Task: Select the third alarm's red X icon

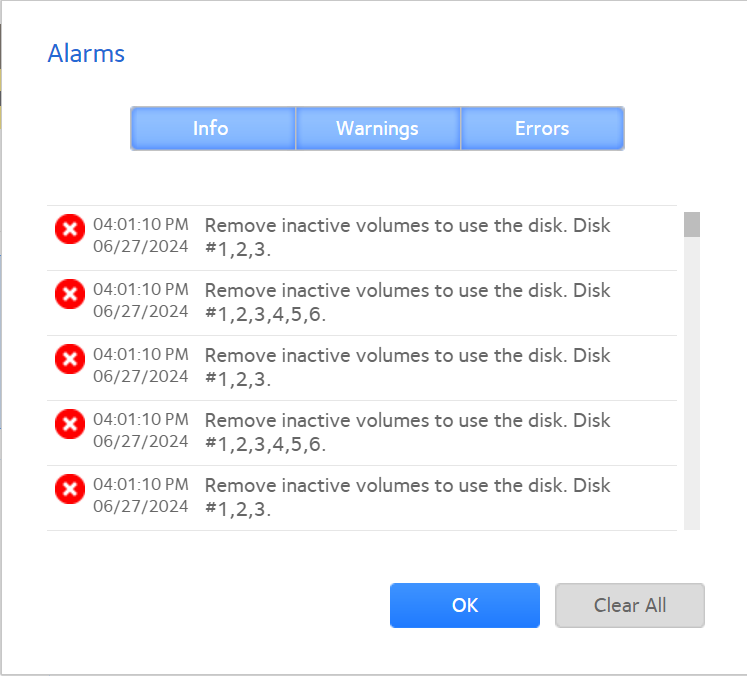Action: tap(70, 359)
